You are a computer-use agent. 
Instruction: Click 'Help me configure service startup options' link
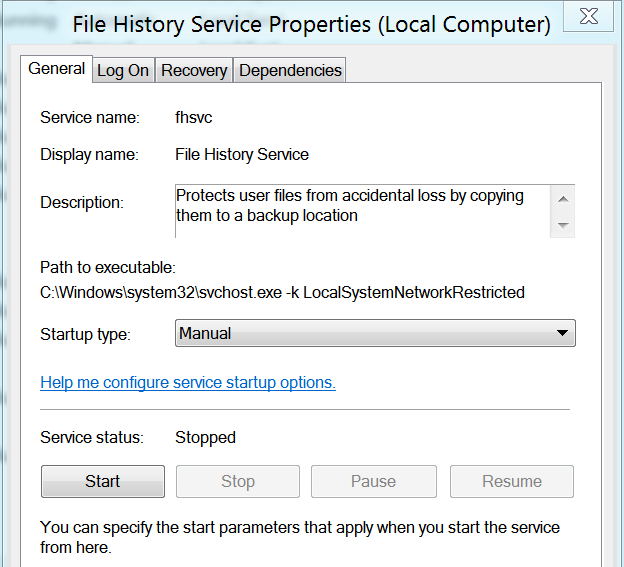pyautogui.click(x=188, y=382)
